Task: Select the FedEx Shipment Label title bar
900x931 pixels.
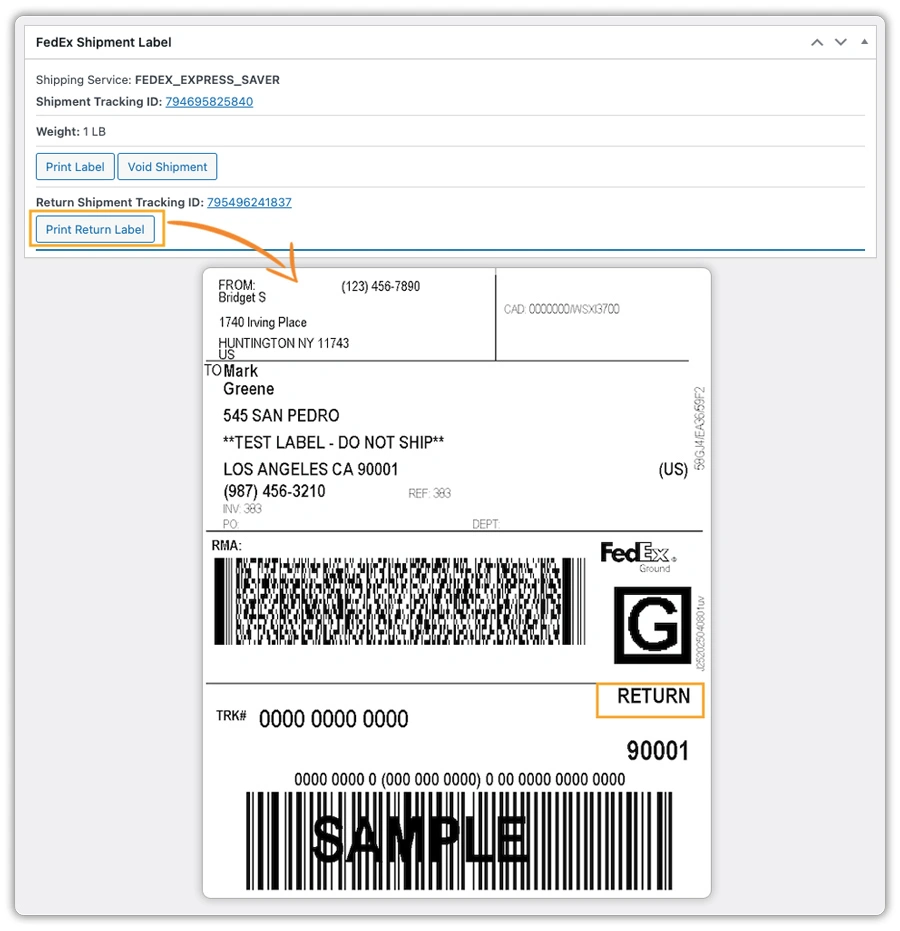Action: point(103,42)
